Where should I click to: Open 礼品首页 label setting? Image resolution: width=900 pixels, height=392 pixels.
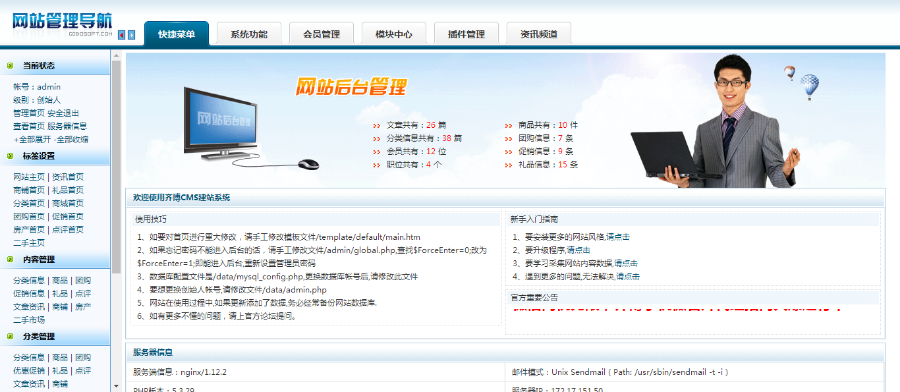(68, 190)
